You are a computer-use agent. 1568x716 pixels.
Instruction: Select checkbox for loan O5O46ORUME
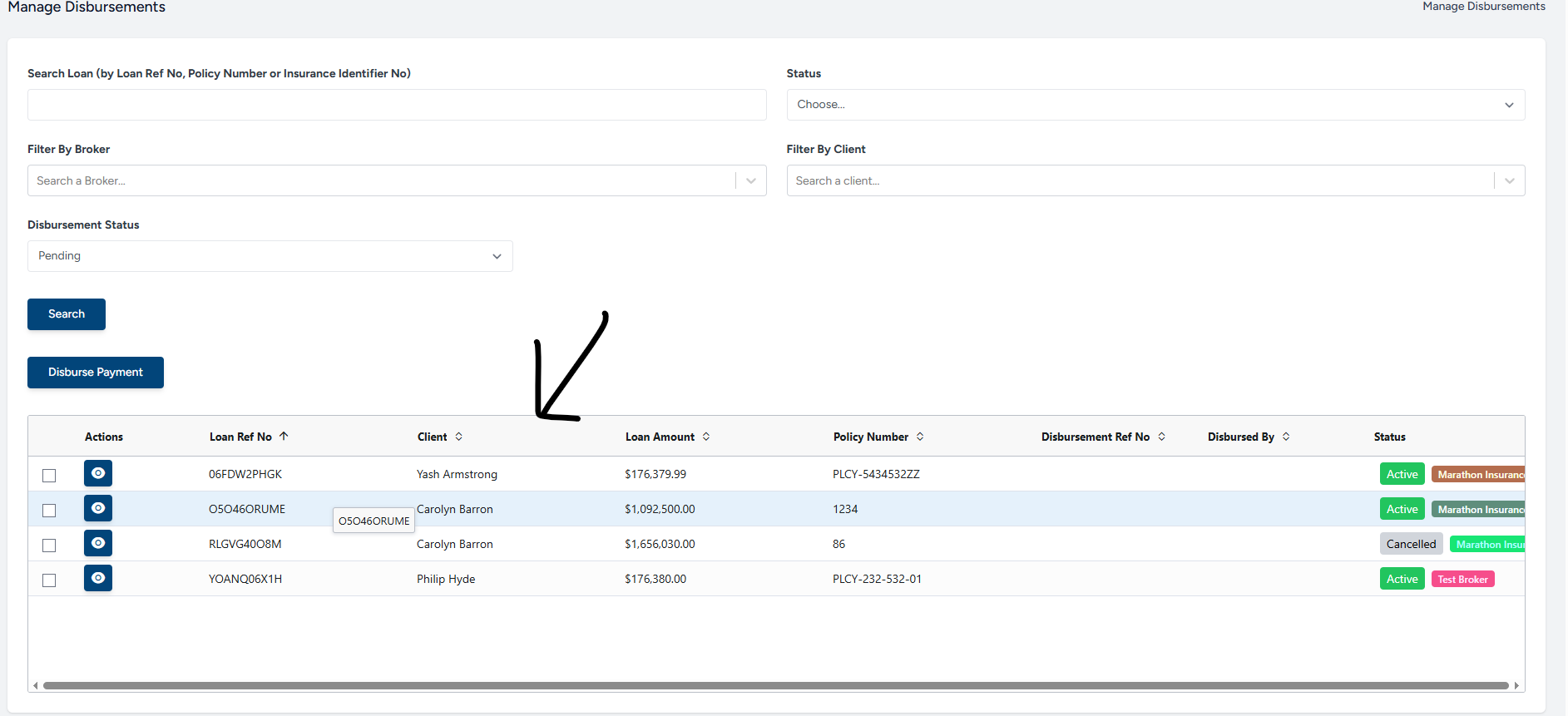(49, 511)
